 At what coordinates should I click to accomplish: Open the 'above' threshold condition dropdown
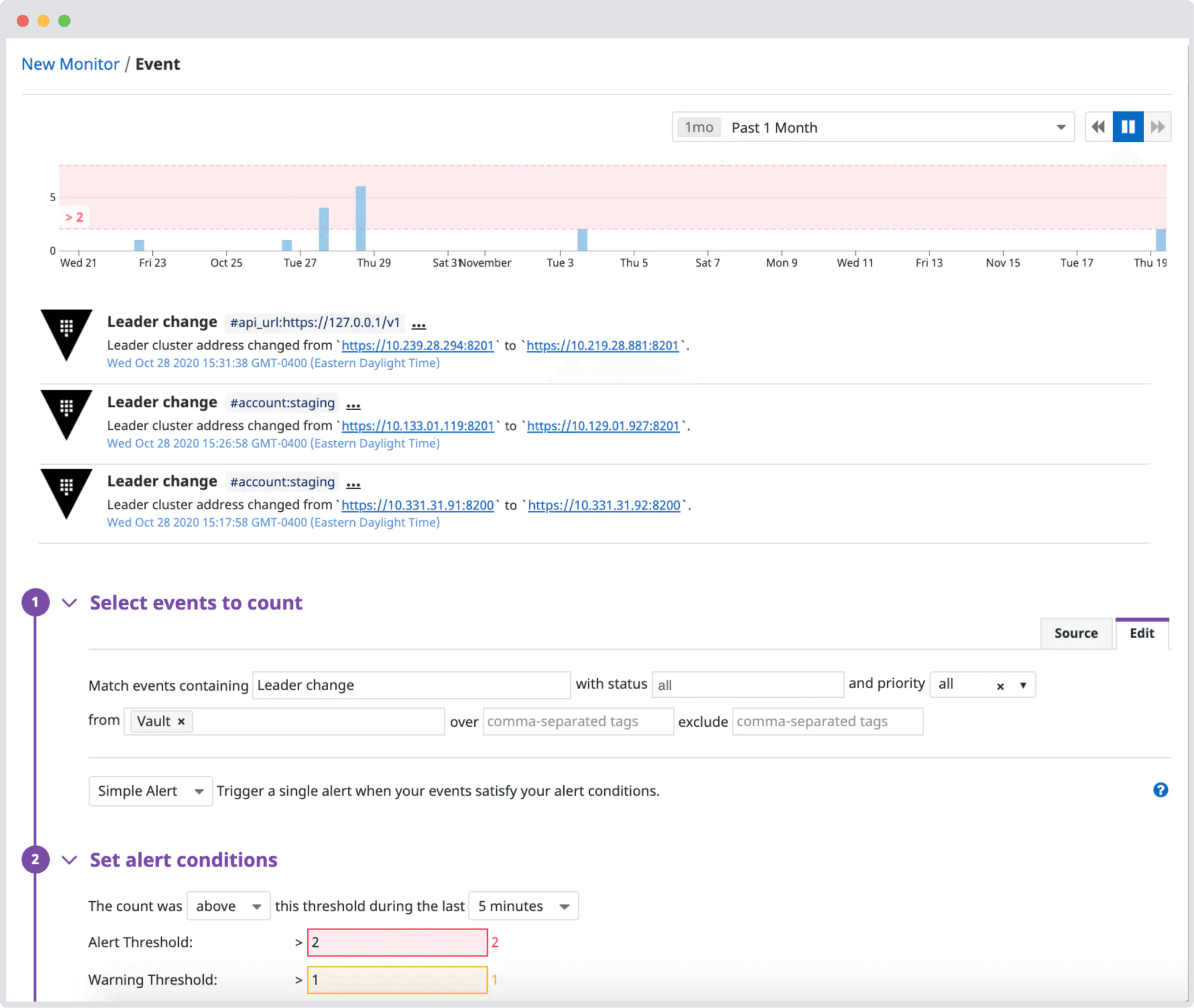pyautogui.click(x=228, y=906)
